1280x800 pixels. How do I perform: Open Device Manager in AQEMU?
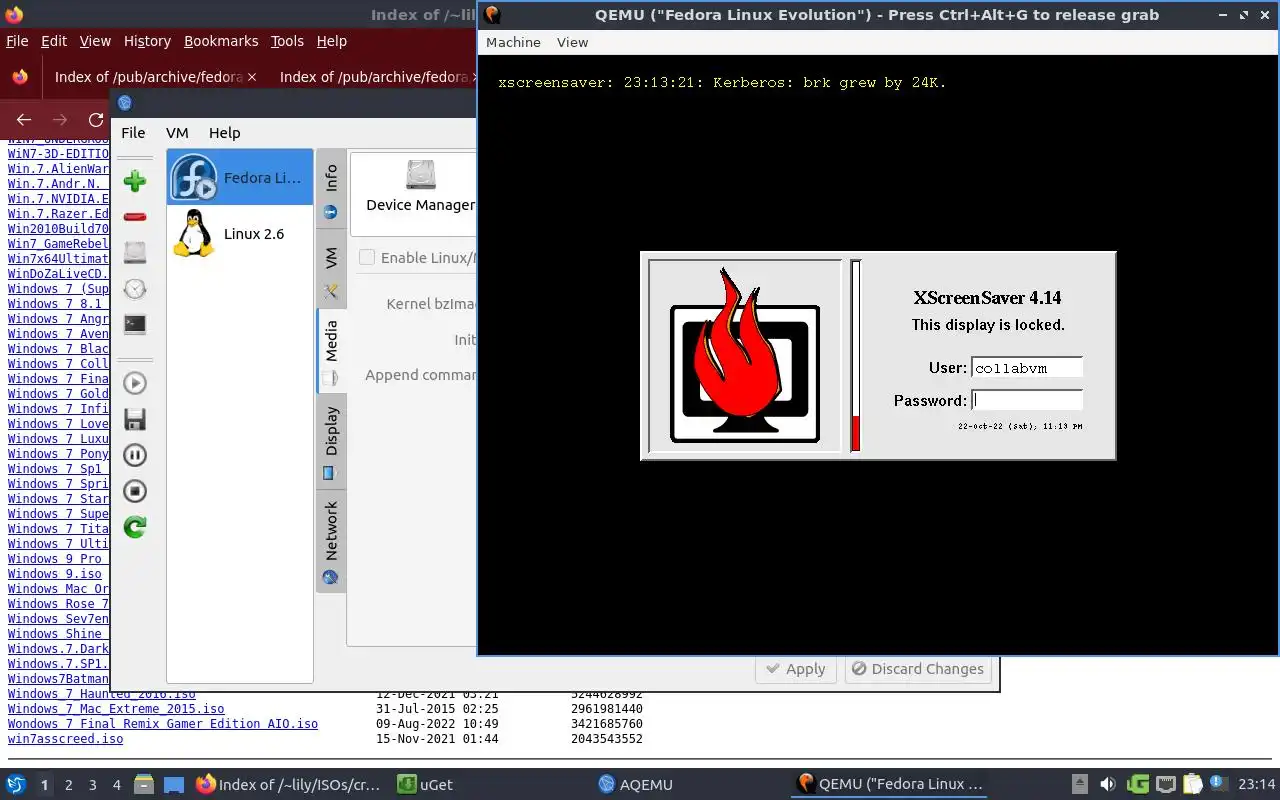(x=420, y=187)
